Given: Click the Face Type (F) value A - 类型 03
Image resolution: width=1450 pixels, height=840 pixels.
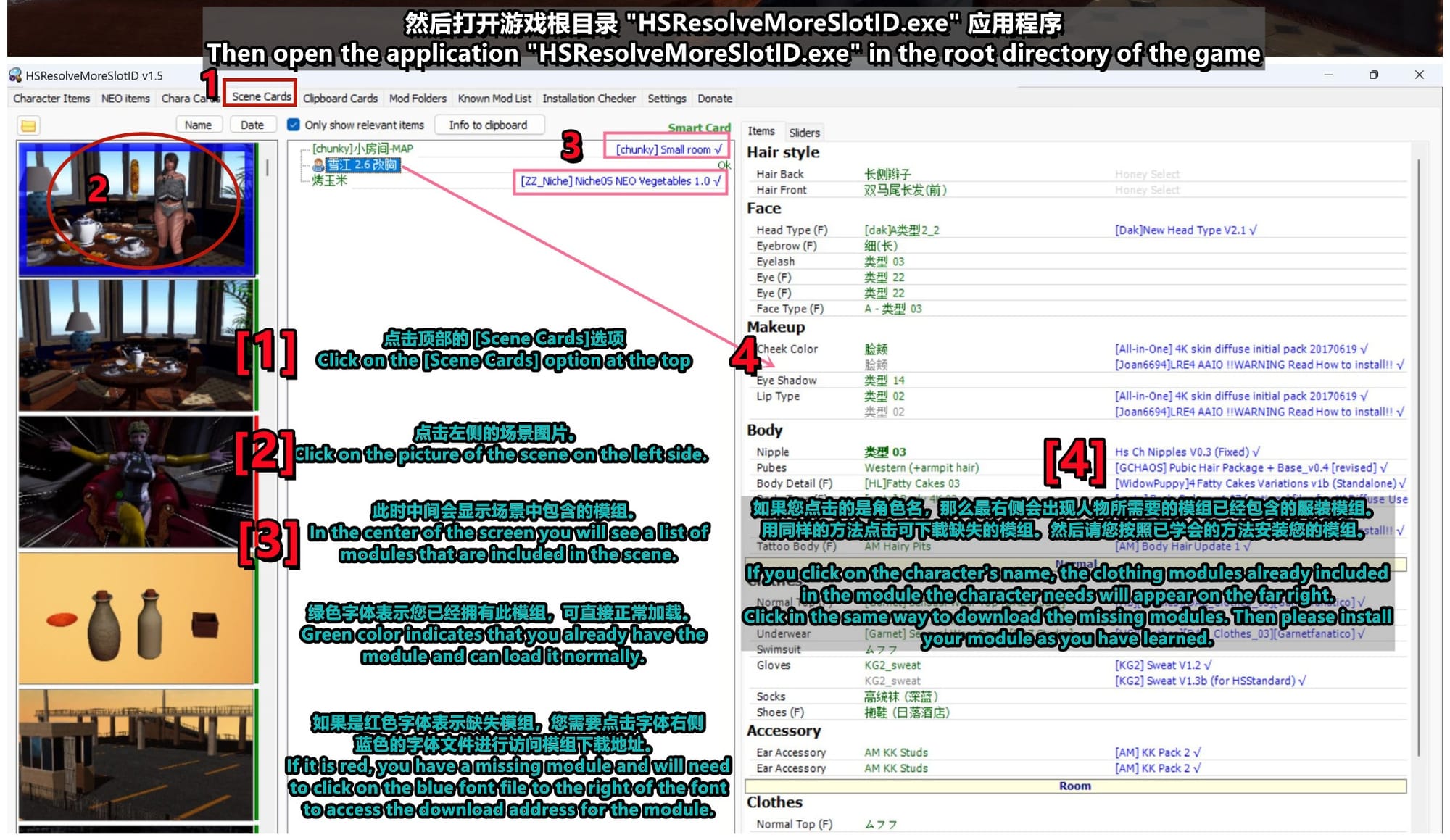Looking at the screenshot, I should [x=892, y=309].
